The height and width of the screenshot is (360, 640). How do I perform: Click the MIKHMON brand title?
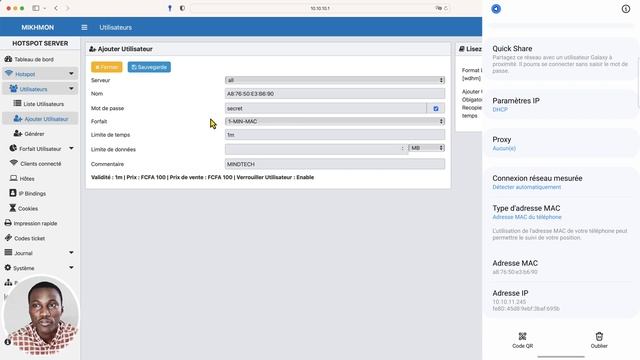point(38,27)
